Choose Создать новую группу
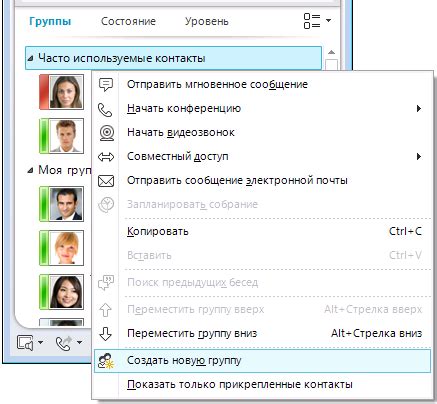The width and height of the screenshot is (437, 404). point(262,360)
